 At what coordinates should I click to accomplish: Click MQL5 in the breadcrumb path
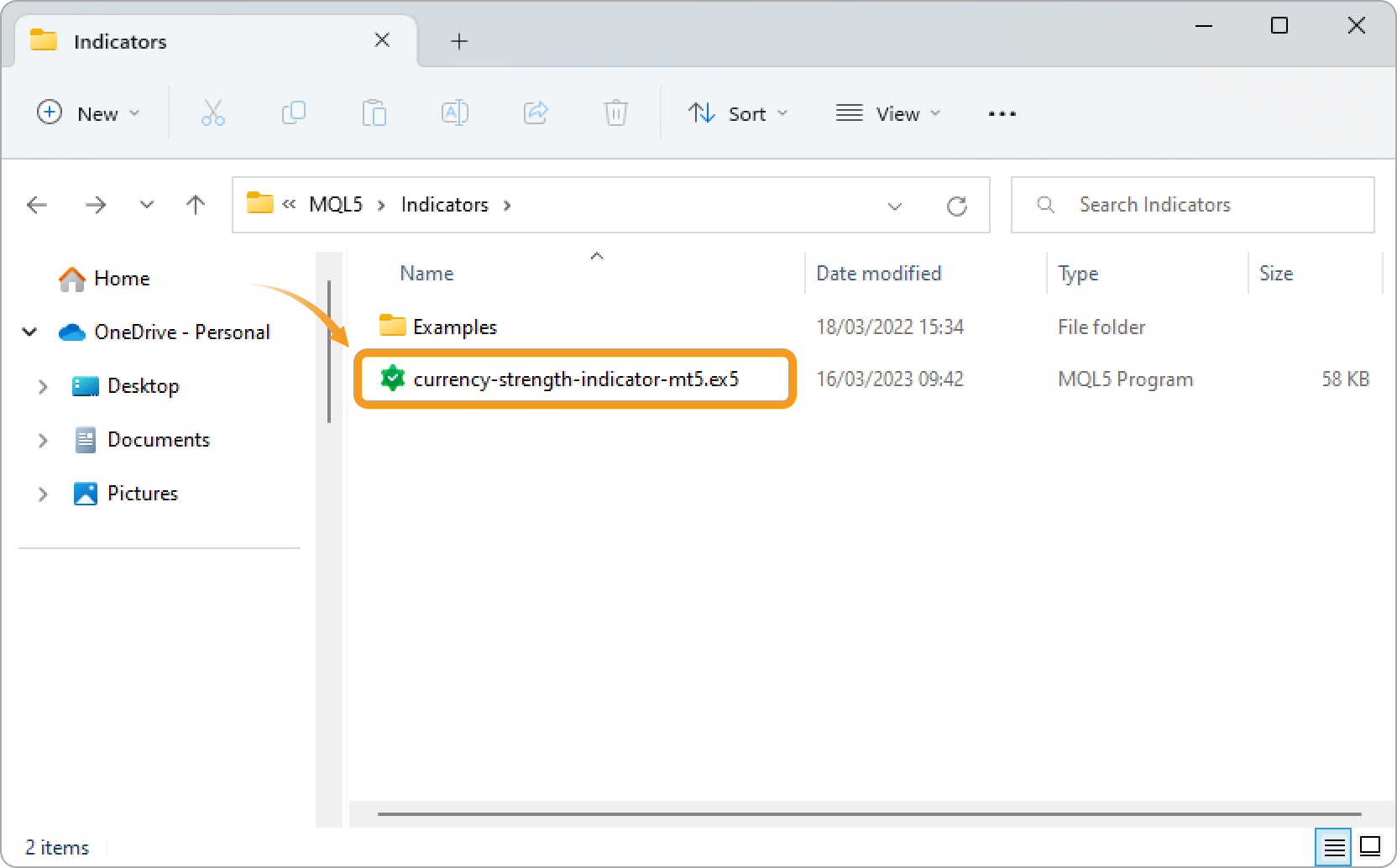coord(336,205)
